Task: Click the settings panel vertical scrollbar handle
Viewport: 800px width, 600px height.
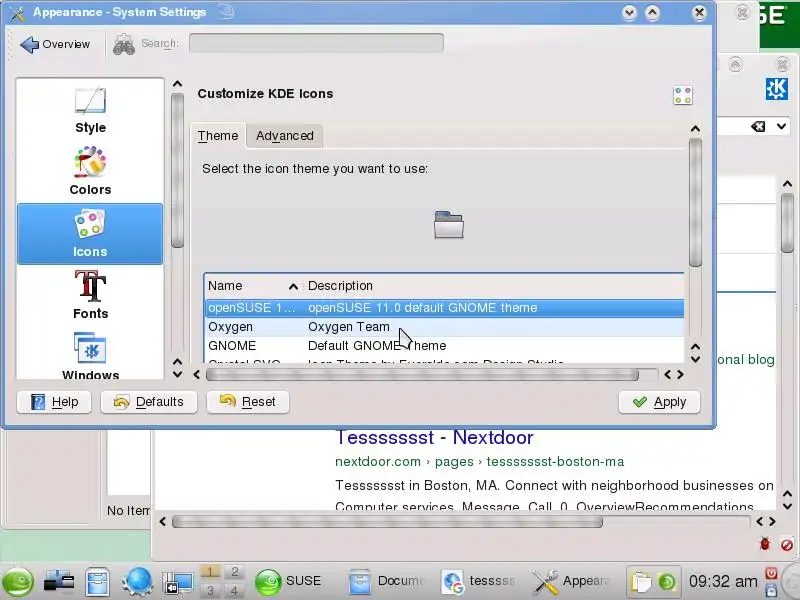Action: 695,202
